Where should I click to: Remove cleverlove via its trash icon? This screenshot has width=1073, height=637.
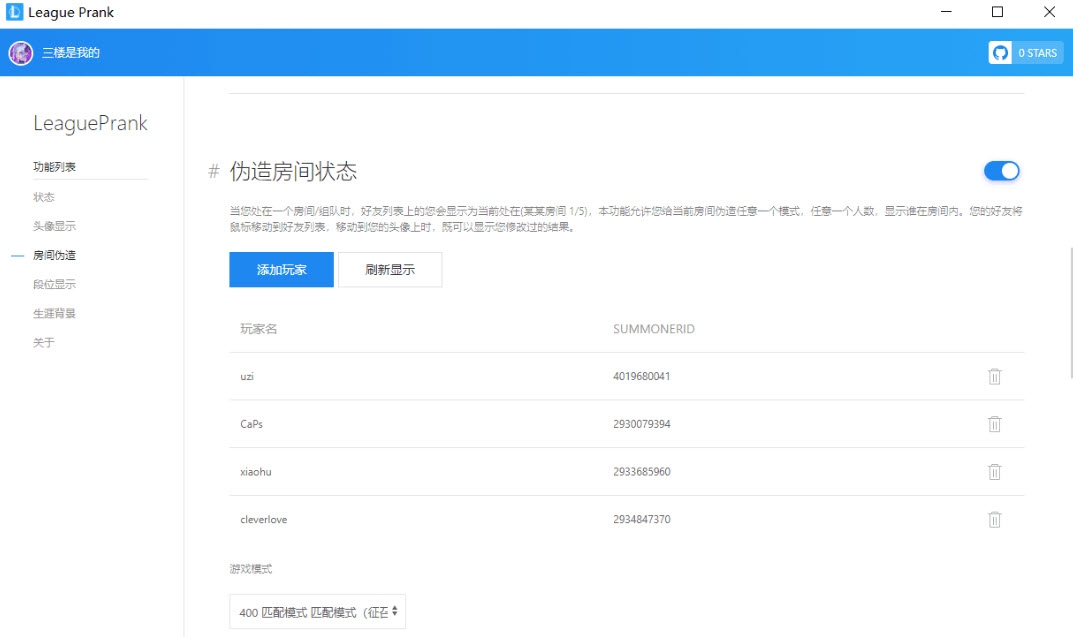pyautogui.click(x=995, y=519)
